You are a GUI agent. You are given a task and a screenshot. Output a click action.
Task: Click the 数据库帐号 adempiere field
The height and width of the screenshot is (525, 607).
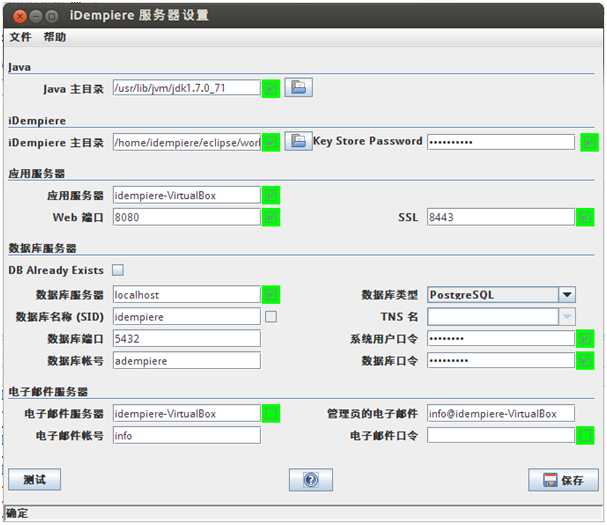[187, 361]
